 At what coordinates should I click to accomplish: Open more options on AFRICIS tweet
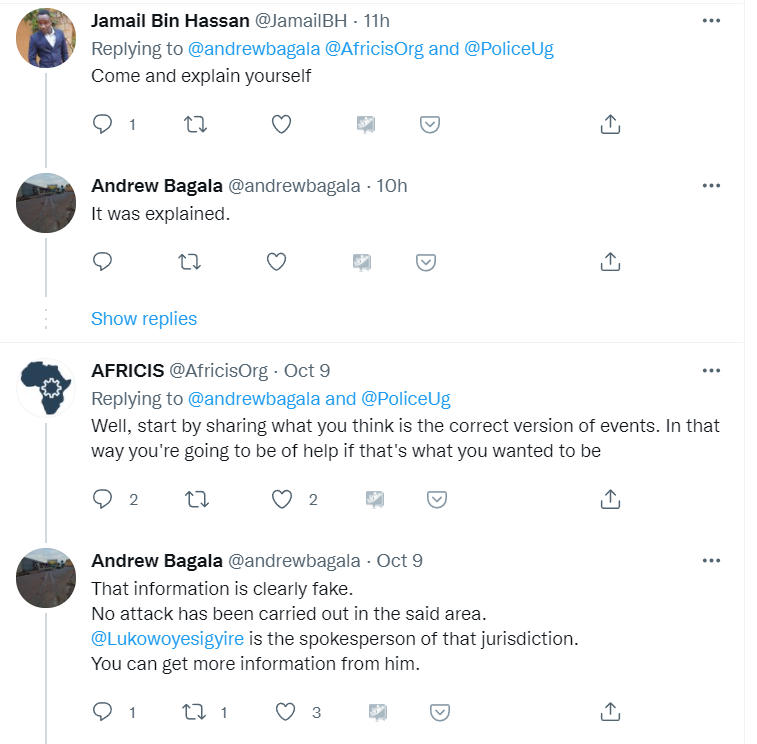point(711,370)
